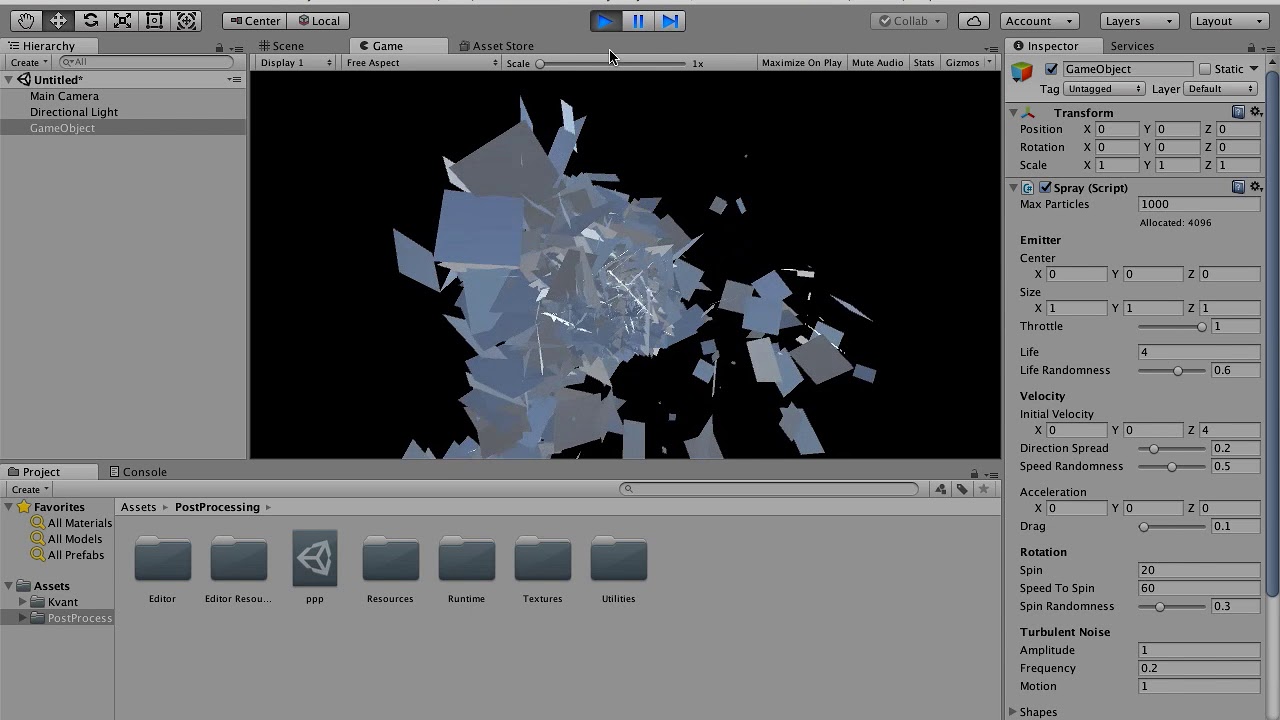Click the Play button

pos(606,20)
